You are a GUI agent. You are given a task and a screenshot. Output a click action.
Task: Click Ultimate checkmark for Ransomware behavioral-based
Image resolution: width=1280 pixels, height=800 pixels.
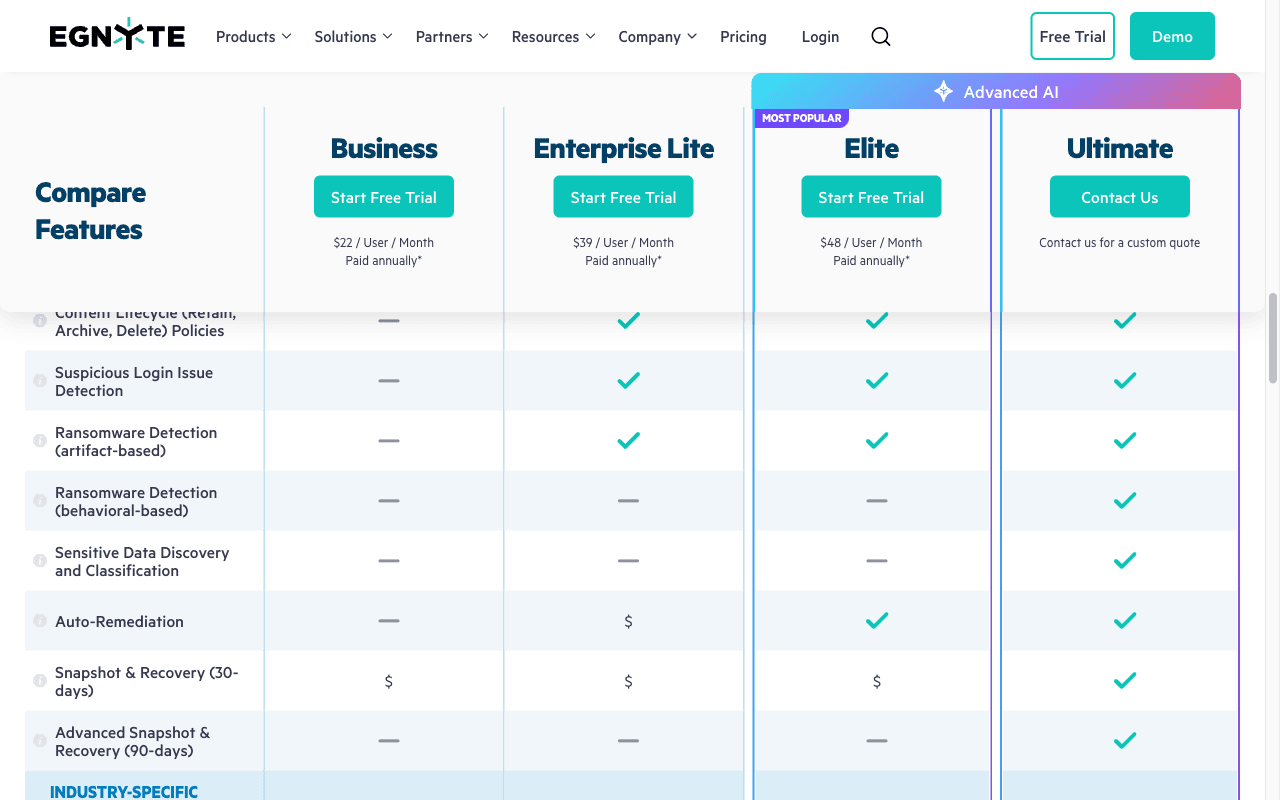(x=1125, y=501)
